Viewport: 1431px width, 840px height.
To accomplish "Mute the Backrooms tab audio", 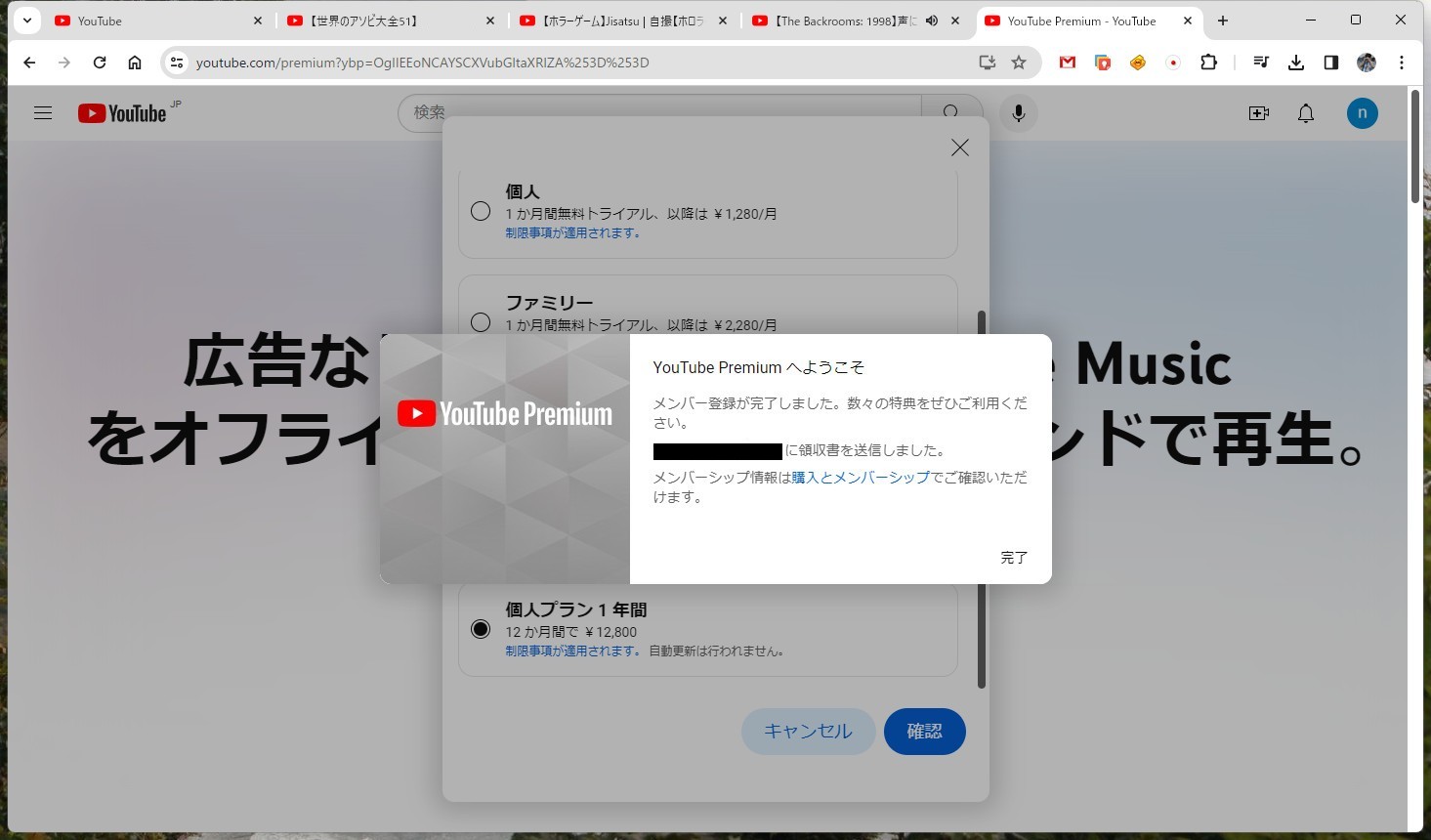I will [x=932, y=21].
